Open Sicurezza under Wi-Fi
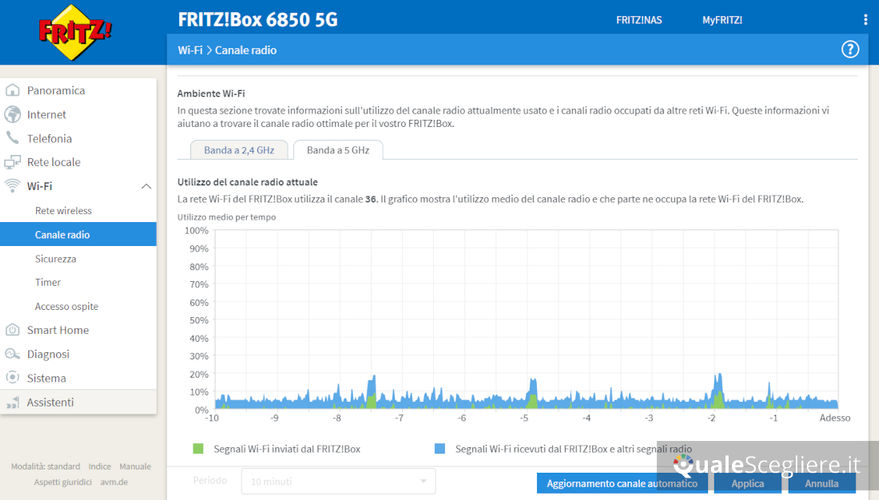This screenshot has height=500, width=879. (x=56, y=258)
